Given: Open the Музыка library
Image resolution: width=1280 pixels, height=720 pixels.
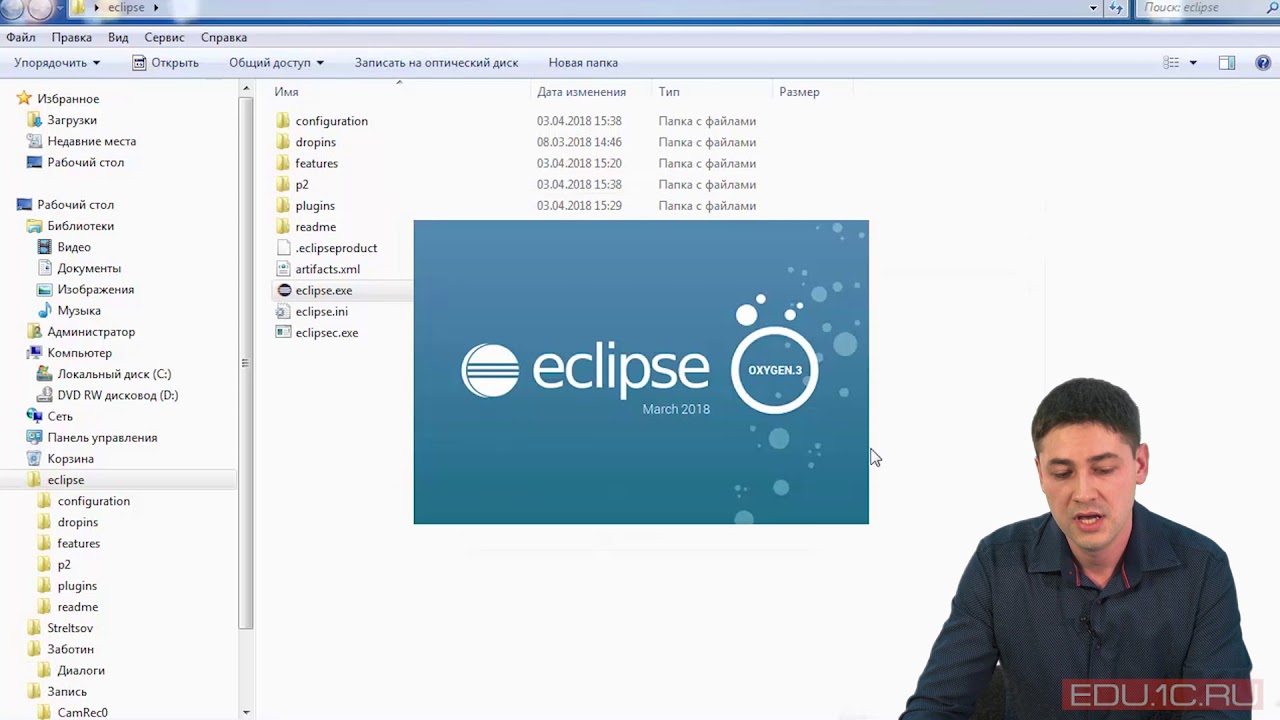Looking at the screenshot, I should [79, 310].
